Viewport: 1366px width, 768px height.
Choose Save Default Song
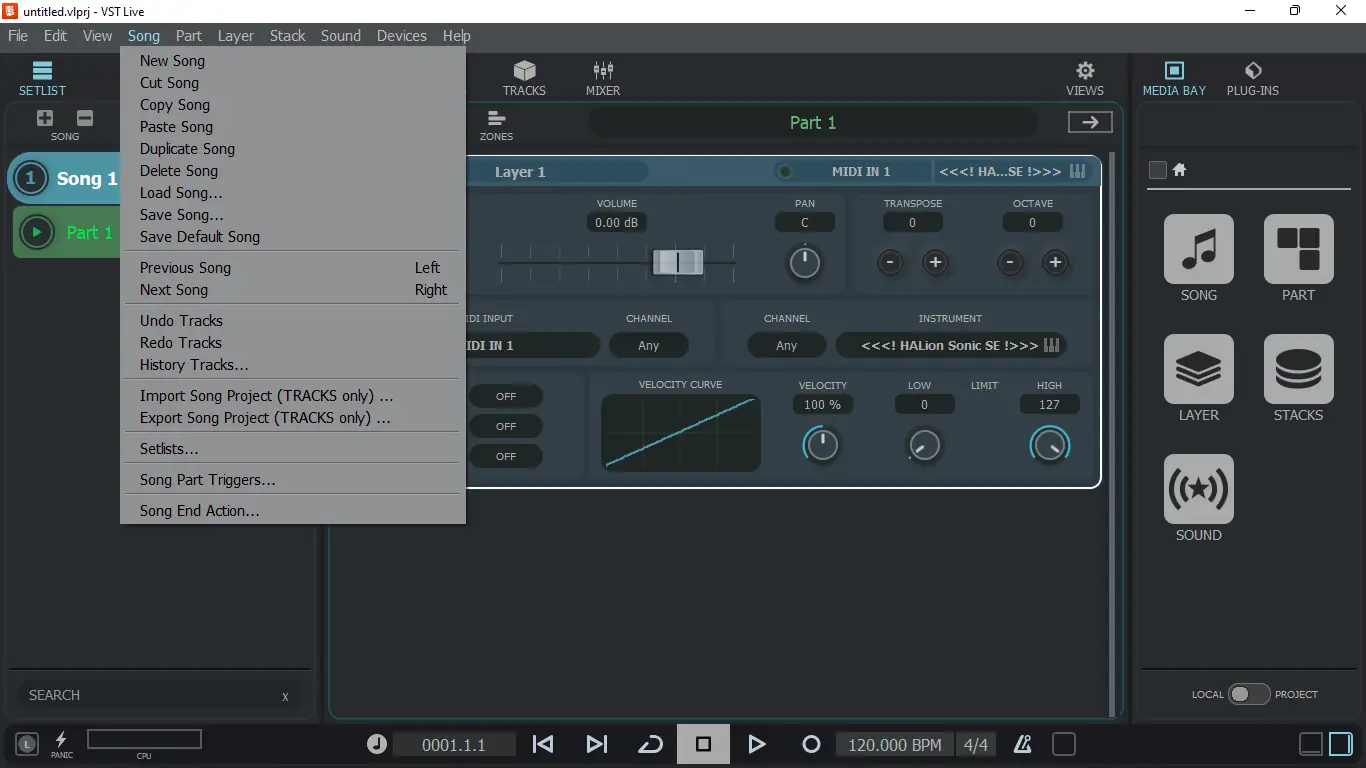click(x=293, y=237)
